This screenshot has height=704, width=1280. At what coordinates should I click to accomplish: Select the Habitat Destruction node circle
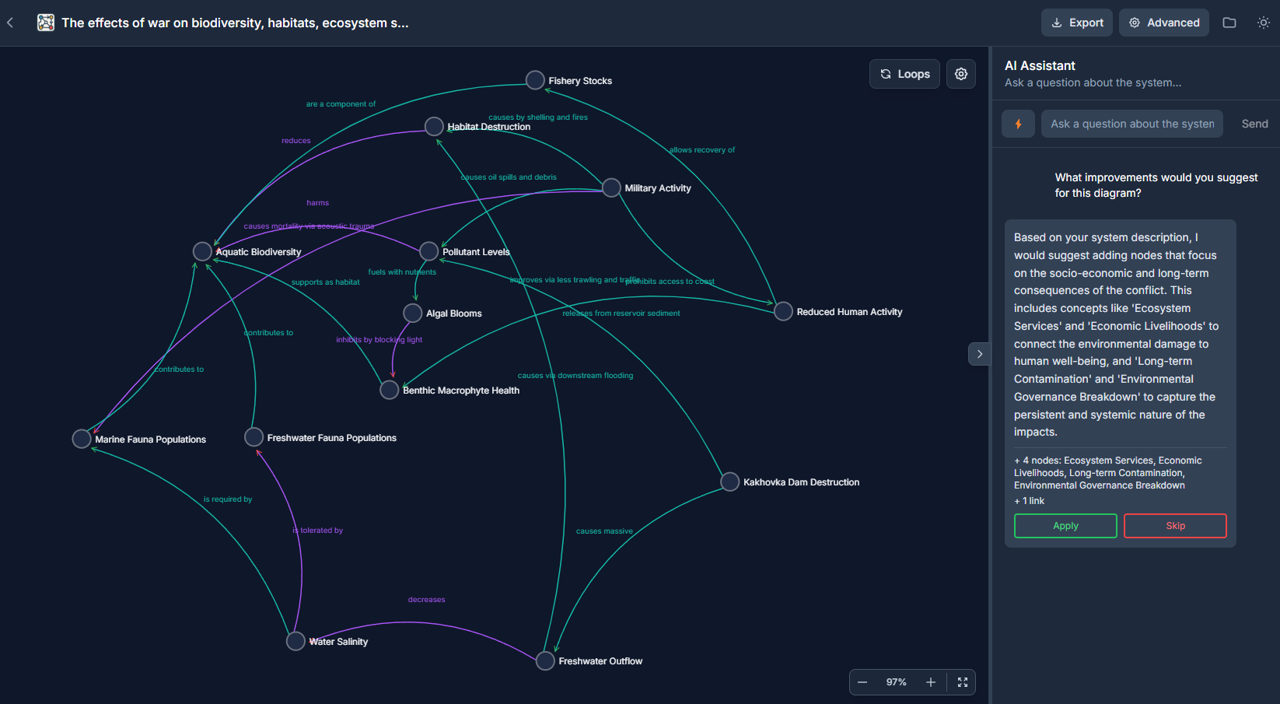click(434, 126)
